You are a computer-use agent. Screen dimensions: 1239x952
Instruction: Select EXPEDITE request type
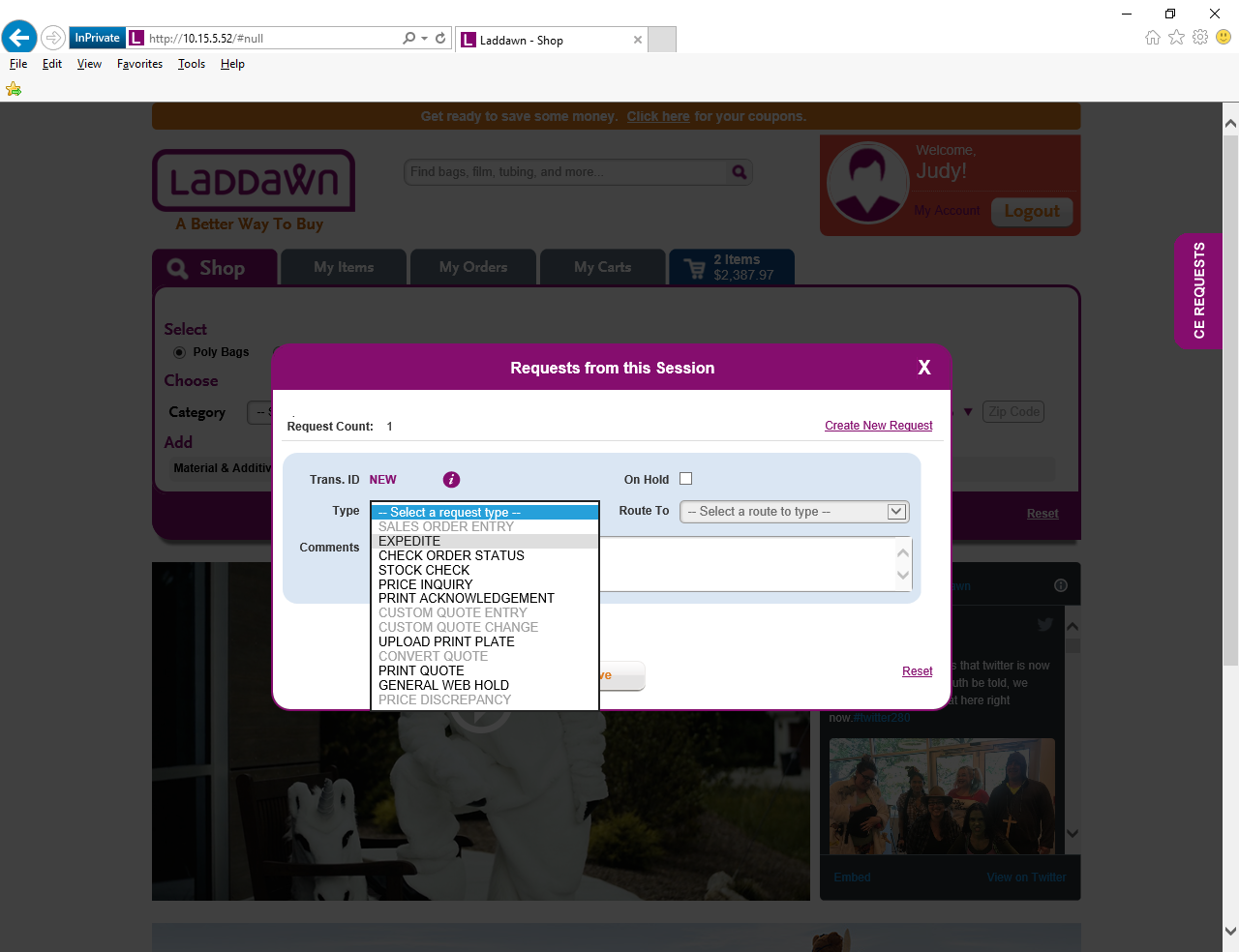click(485, 542)
